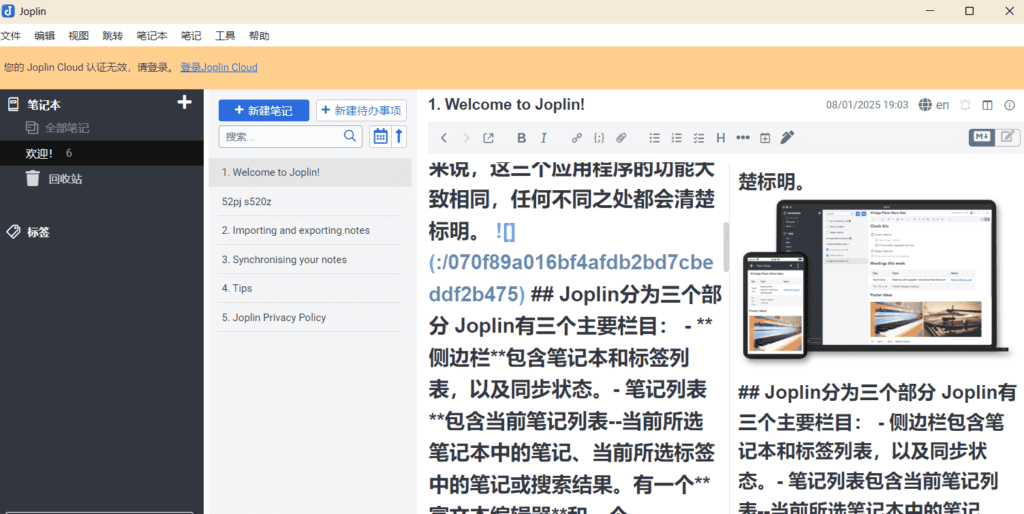Insert the current date and time
Screen dimensions: 1024x514
[765, 138]
